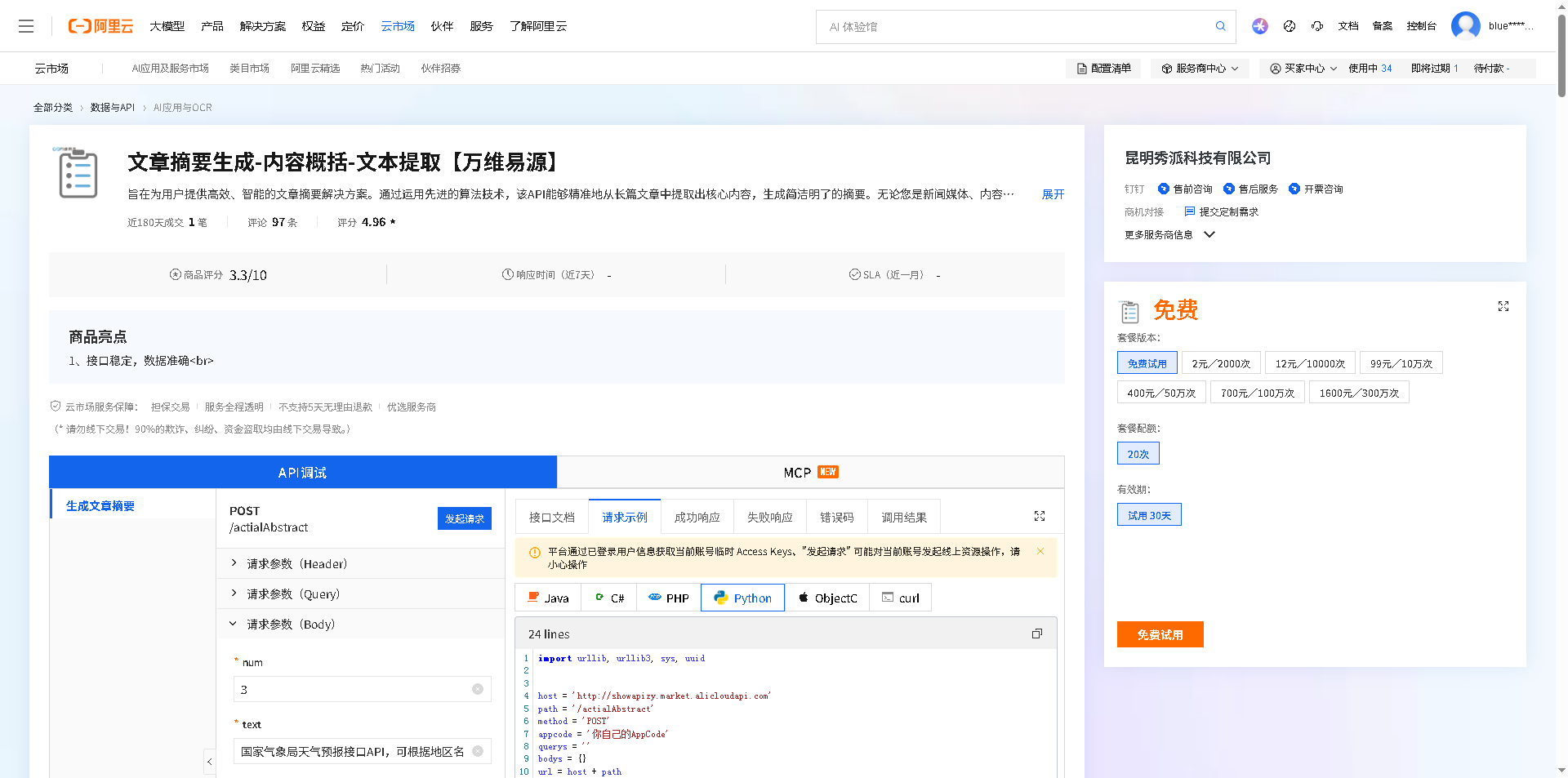Select the 免费试用 plan option

click(x=1147, y=363)
